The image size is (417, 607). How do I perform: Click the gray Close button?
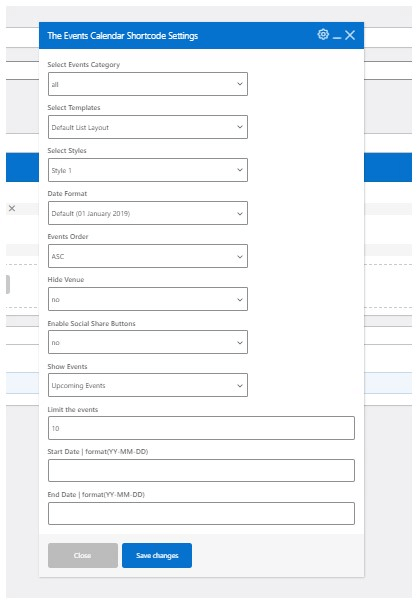click(83, 556)
